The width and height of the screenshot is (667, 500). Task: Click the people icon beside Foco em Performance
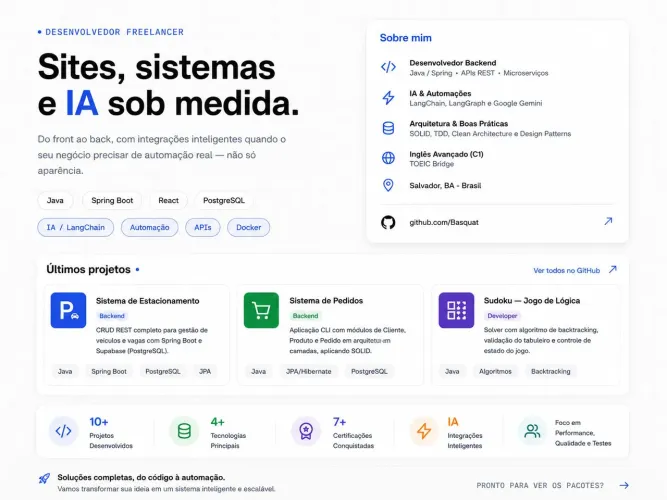click(x=532, y=431)
